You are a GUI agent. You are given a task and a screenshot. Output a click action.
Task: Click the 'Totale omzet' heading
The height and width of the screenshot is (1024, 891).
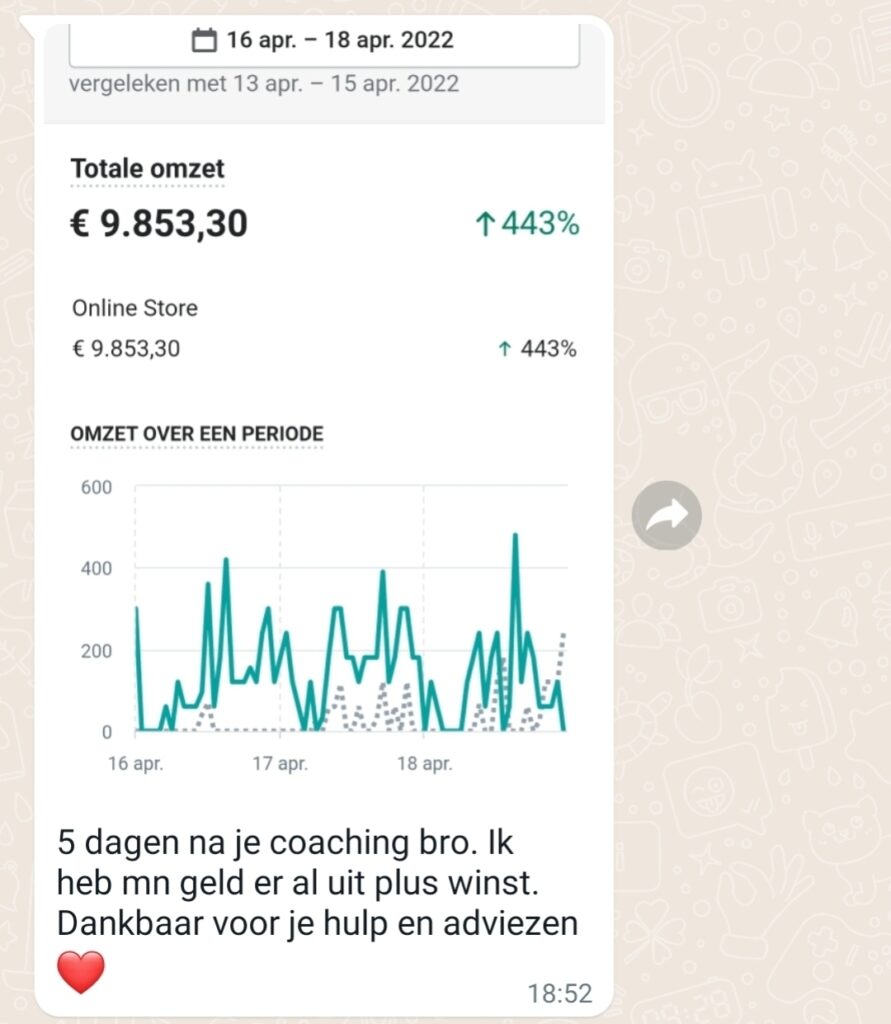pyautogui.click(x=148, y=169)
